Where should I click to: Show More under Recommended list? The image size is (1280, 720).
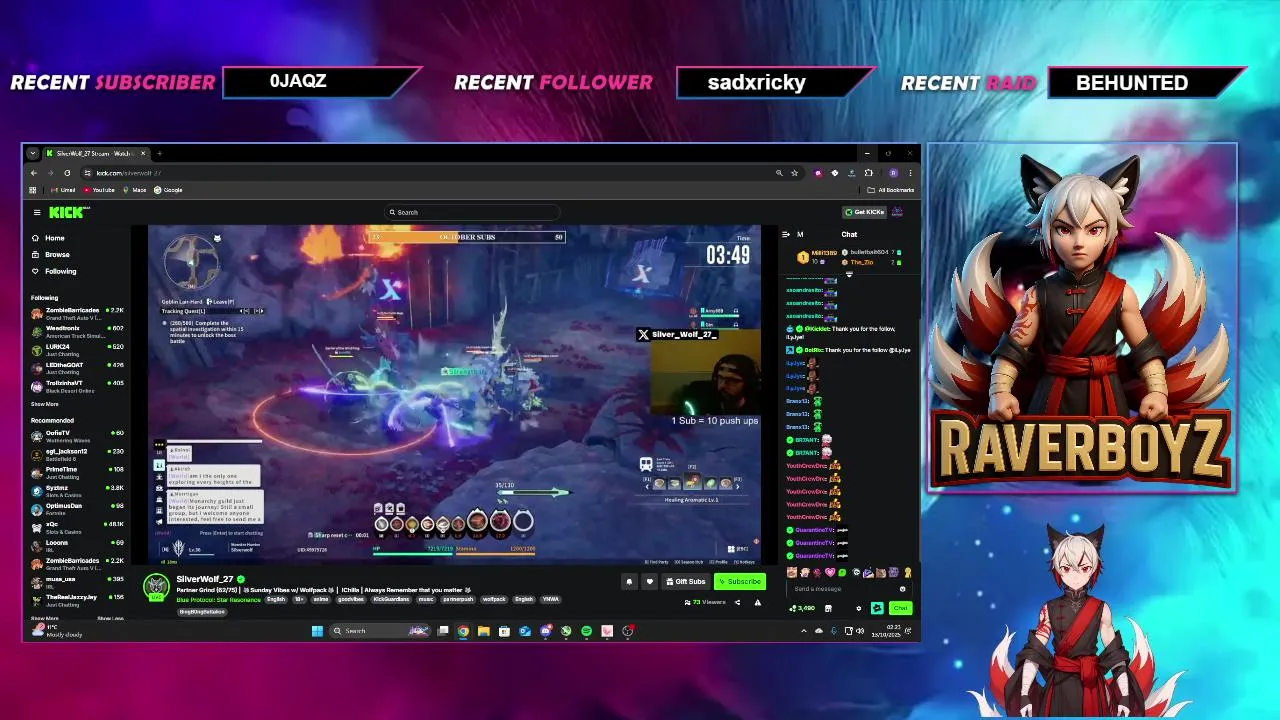tap(44, 618)
